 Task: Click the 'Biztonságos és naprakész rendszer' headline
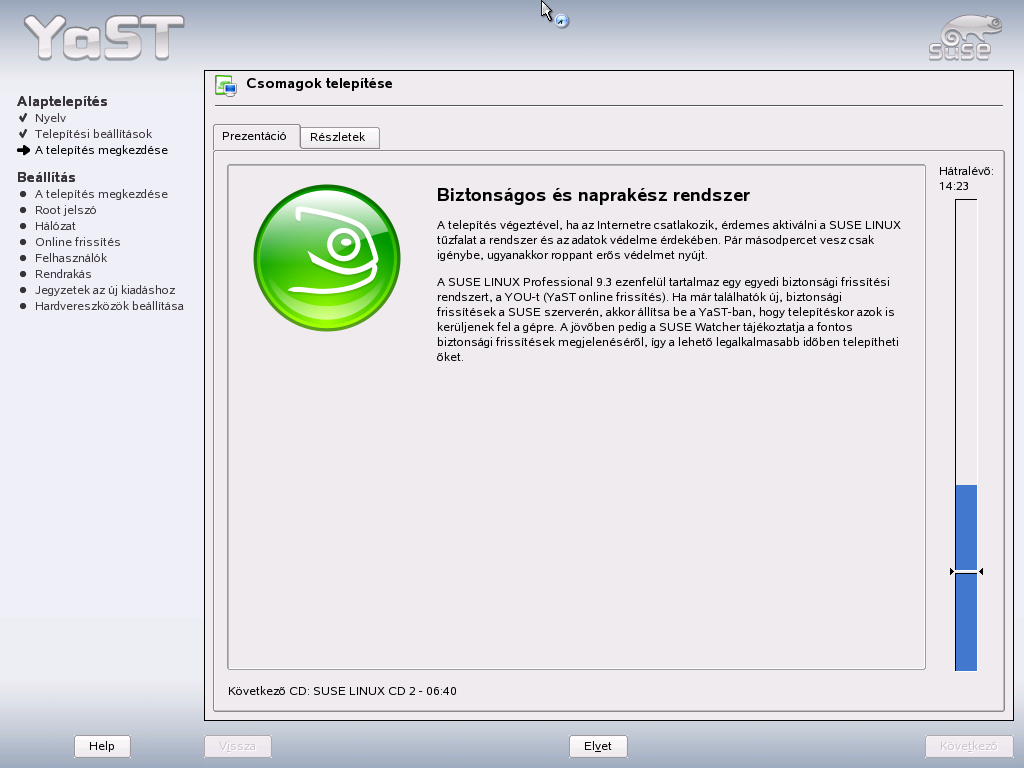593,195
